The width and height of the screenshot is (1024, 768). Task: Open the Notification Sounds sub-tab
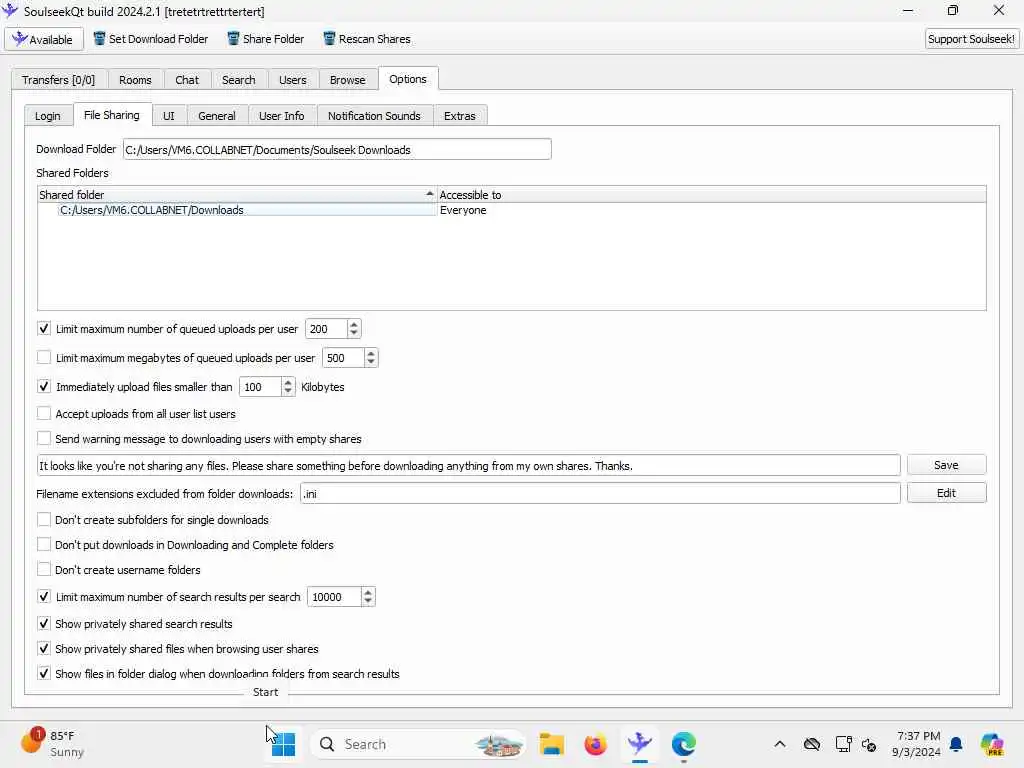point(374,116)
